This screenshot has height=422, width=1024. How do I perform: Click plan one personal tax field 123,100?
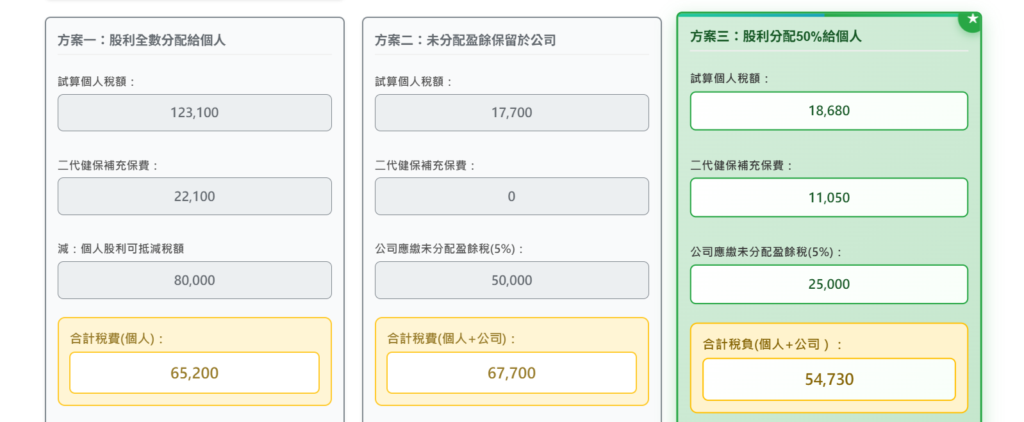[x=195, y=112]
